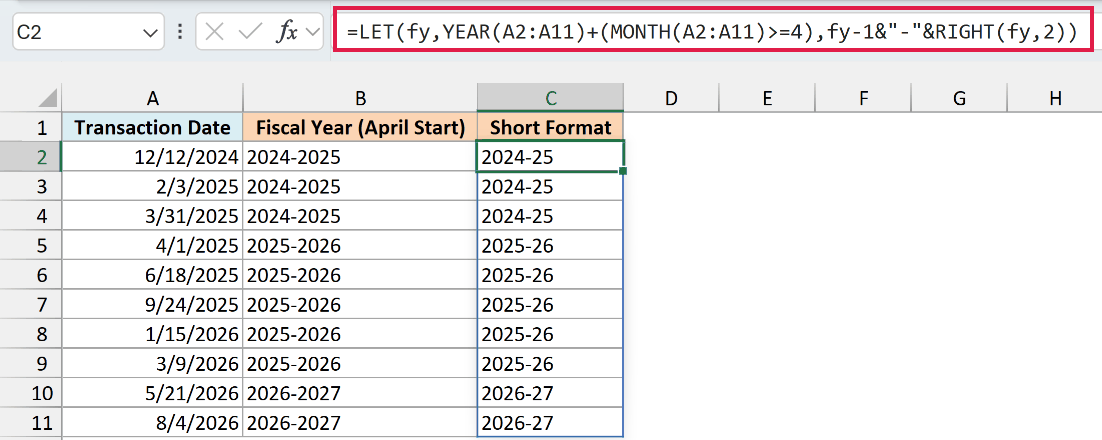Select cell with date 6/18/2025
This screenshot has width=1102, height=440.
point(152,275)
